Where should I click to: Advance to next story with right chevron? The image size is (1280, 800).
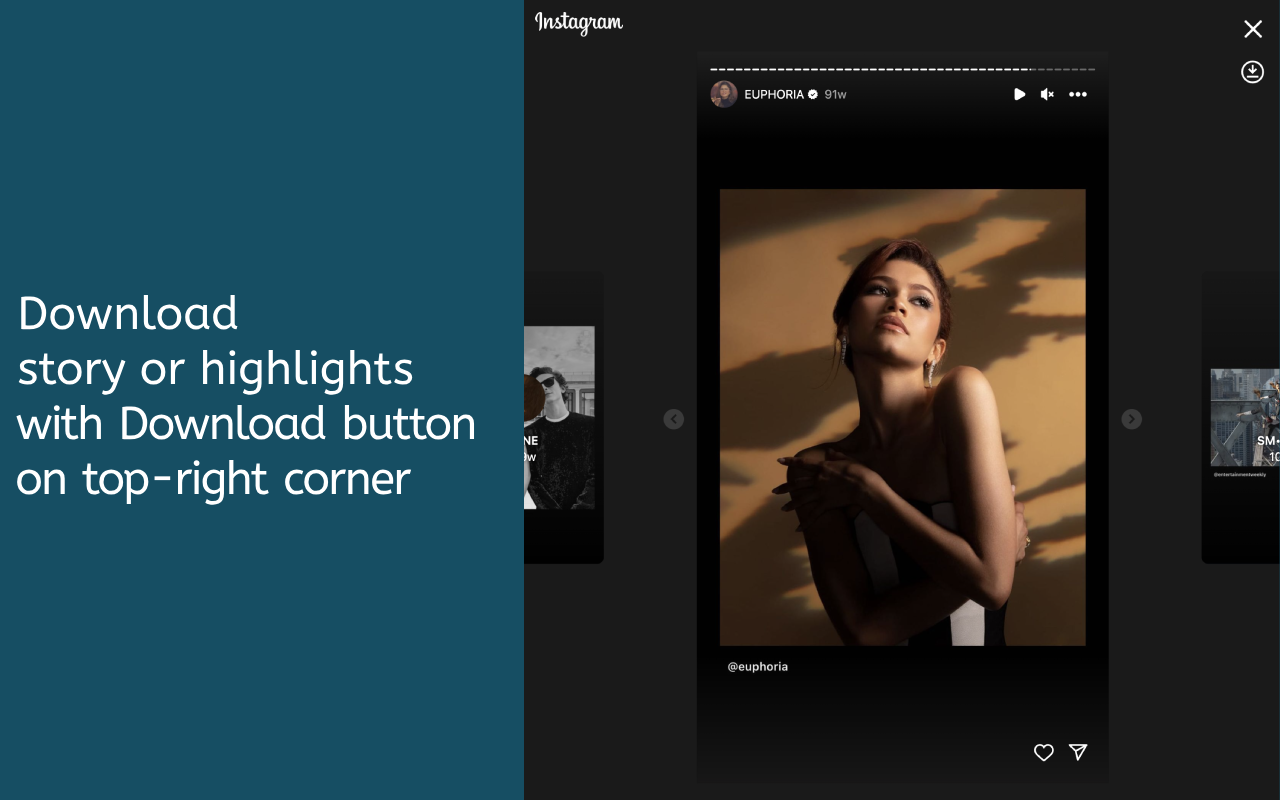[1131, 419]
